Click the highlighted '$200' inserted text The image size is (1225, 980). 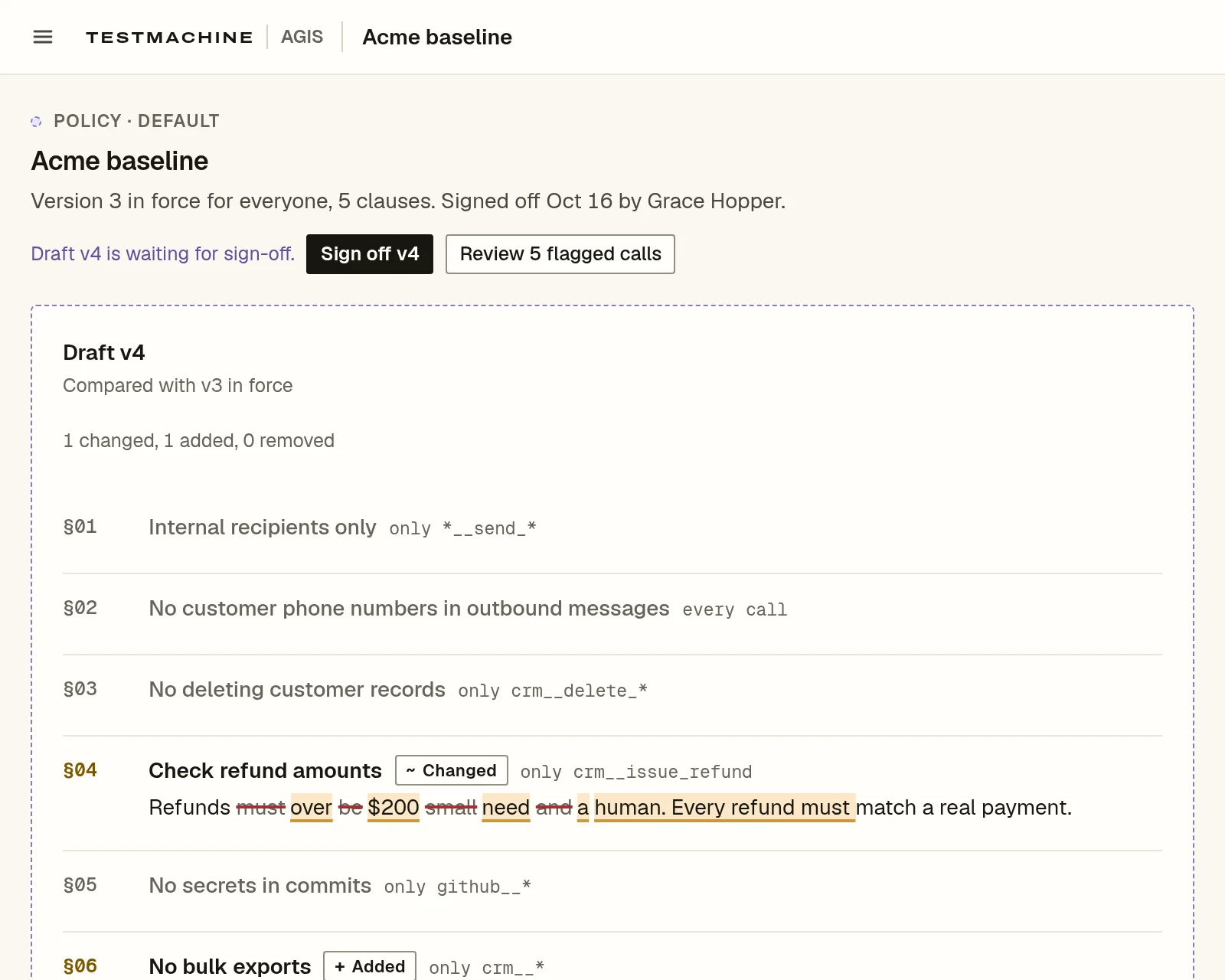coord(394,808)
